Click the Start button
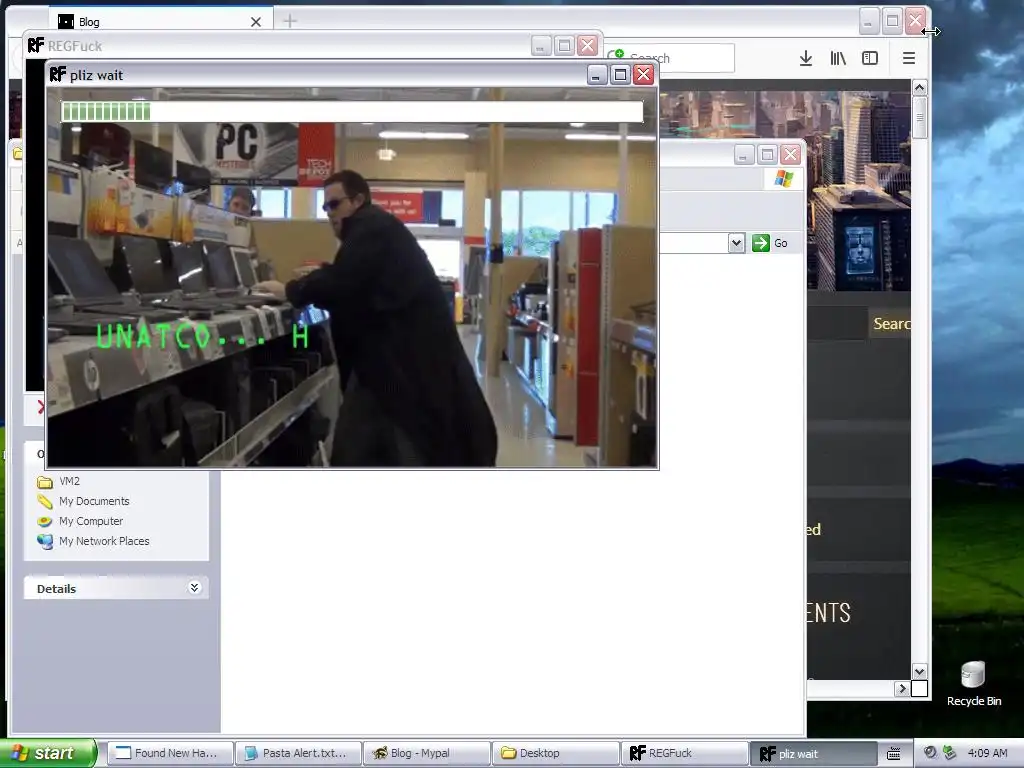 47,753
